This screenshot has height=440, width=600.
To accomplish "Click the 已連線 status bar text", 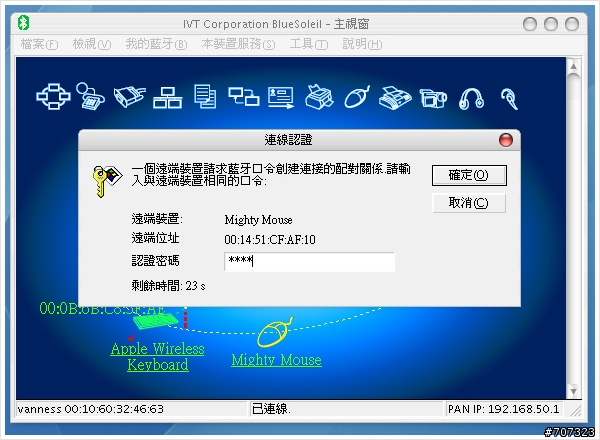I will coord(271,409).
